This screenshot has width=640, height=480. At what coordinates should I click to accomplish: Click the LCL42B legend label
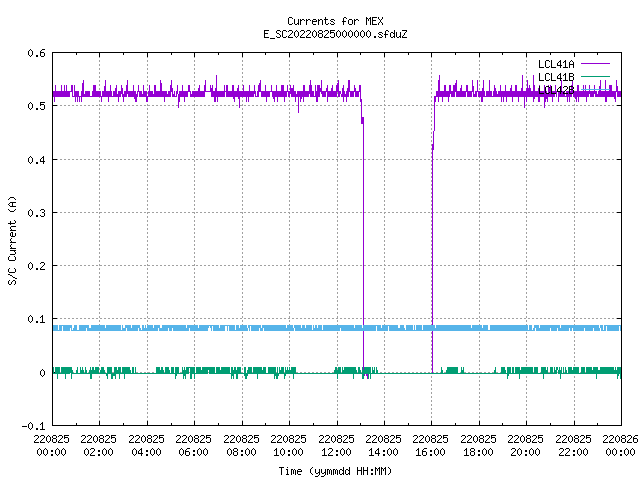tap(556, 90)
